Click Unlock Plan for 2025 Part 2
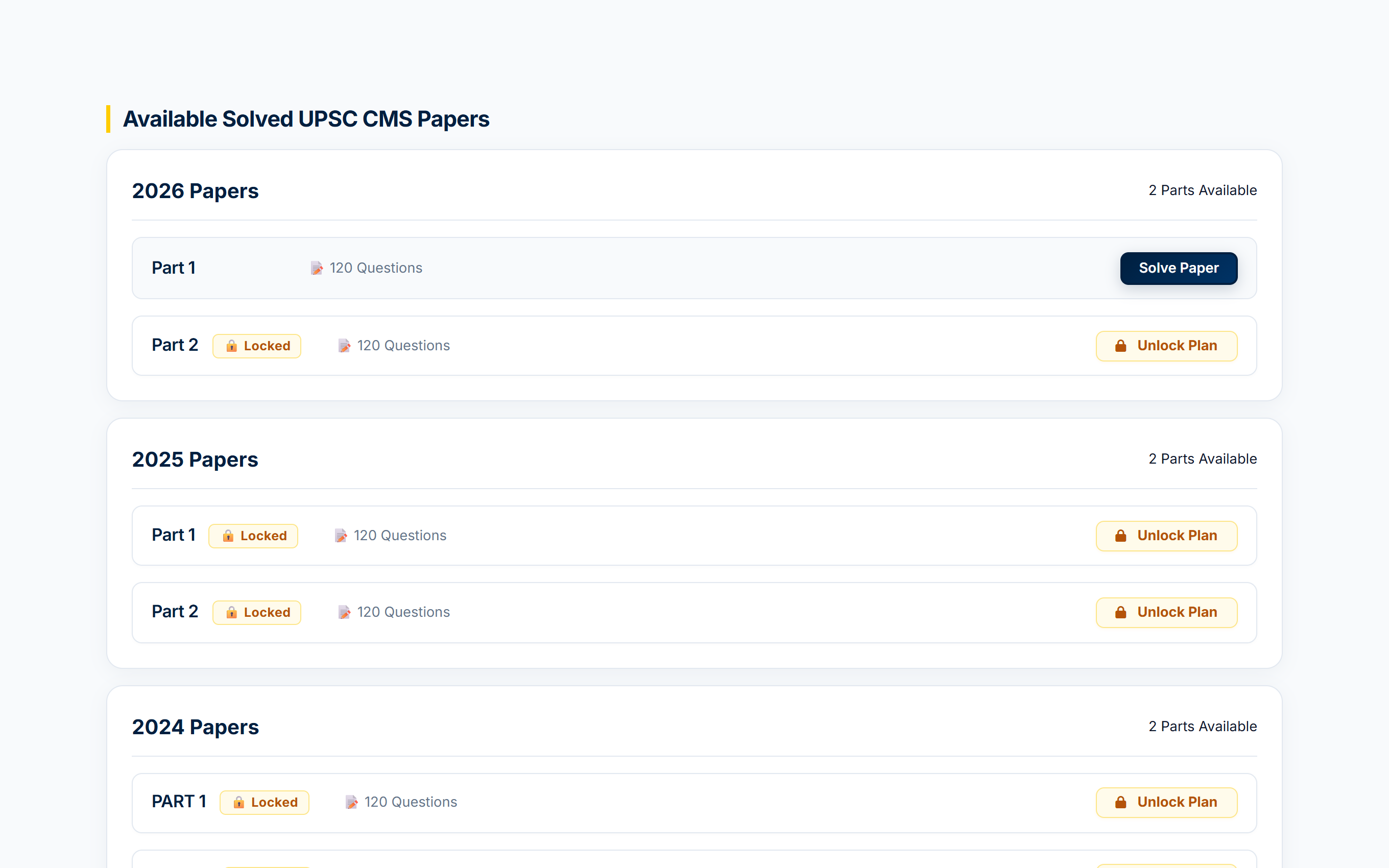 pos(1166,613)
